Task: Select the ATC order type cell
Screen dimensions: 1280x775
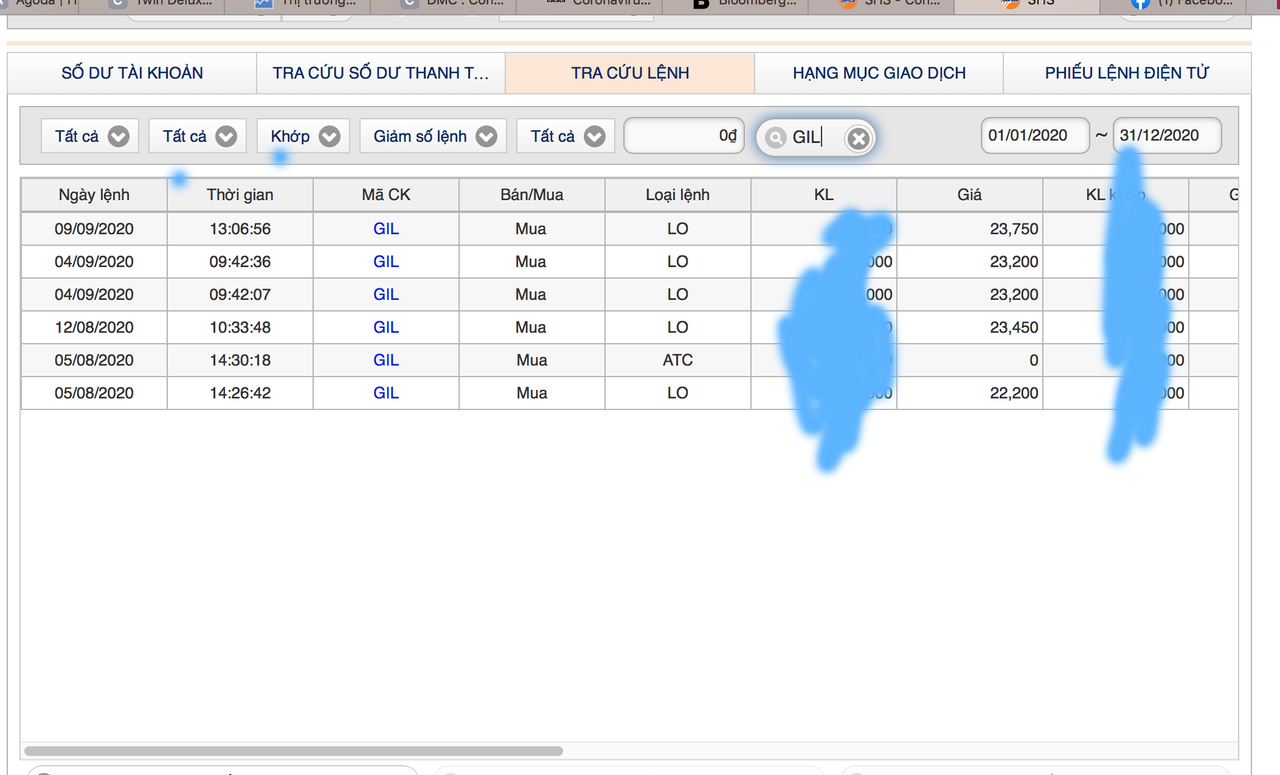Action: coord(678,360)
